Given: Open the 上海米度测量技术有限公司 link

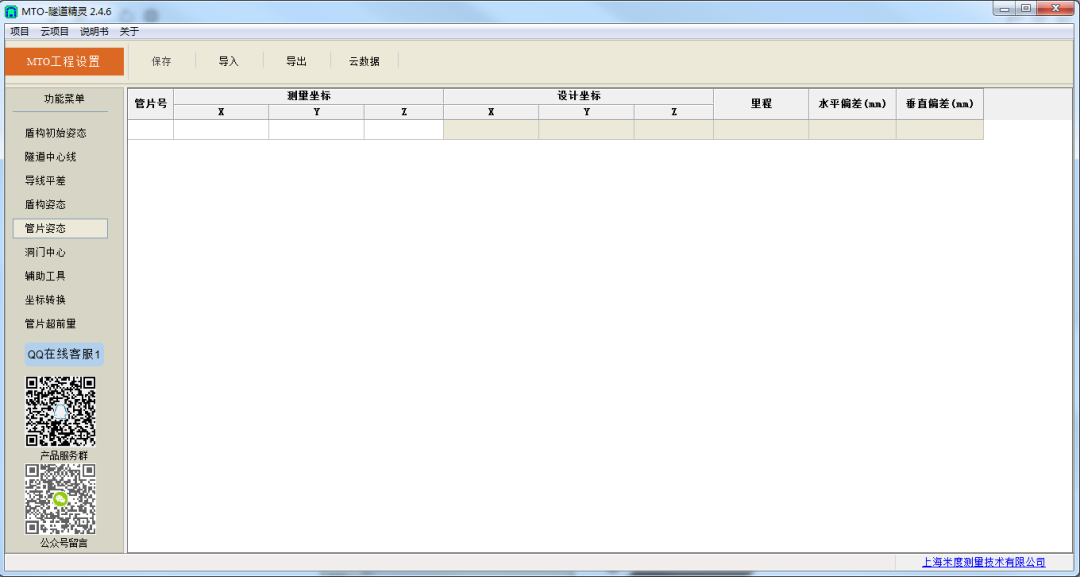Looking at the screenshot, I should (983, 563).
